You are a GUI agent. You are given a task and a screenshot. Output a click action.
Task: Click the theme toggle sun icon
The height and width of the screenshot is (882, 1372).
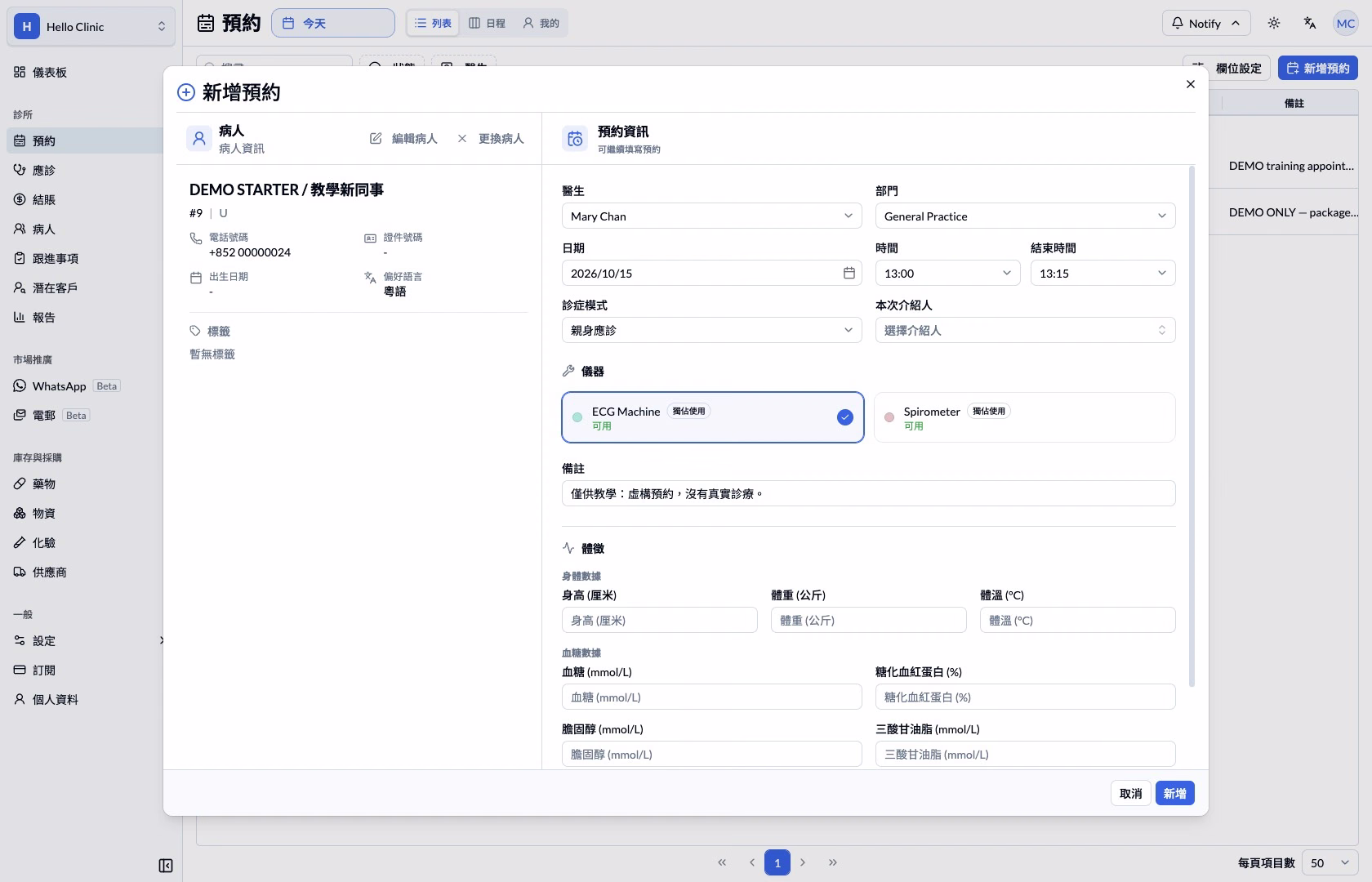(x=1274, y=23)
